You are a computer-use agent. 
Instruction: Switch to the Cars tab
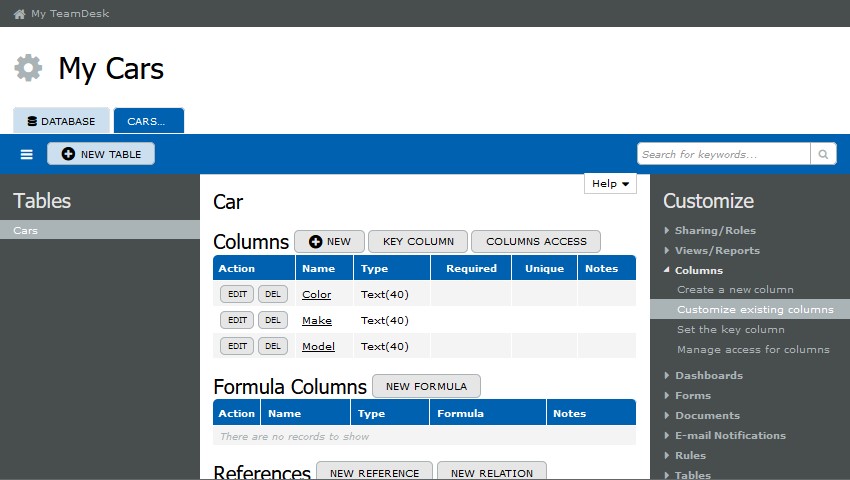point(148,121)
